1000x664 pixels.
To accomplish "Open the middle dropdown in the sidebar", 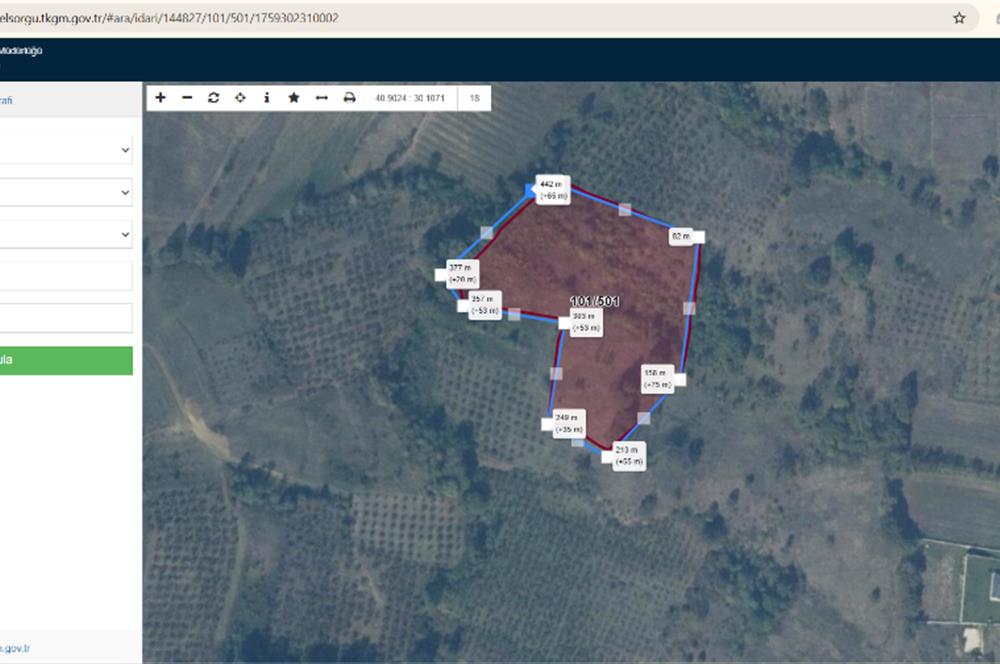I will click(66, 192).
